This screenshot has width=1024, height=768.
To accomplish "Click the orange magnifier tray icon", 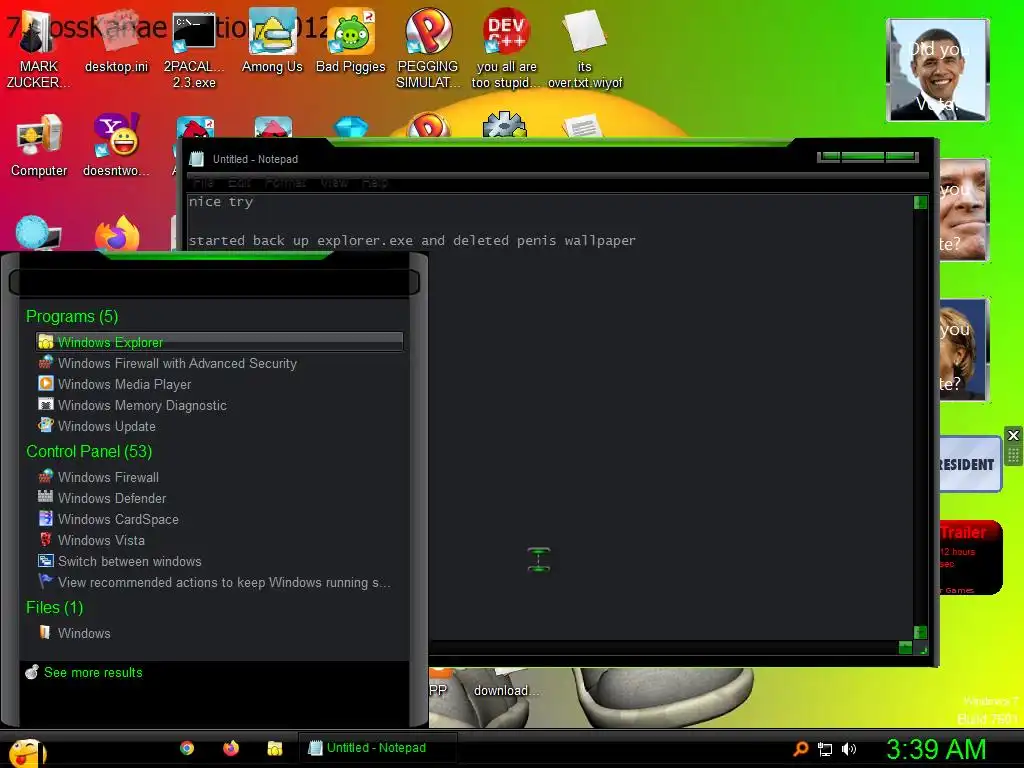I will (x=801, y=748).
